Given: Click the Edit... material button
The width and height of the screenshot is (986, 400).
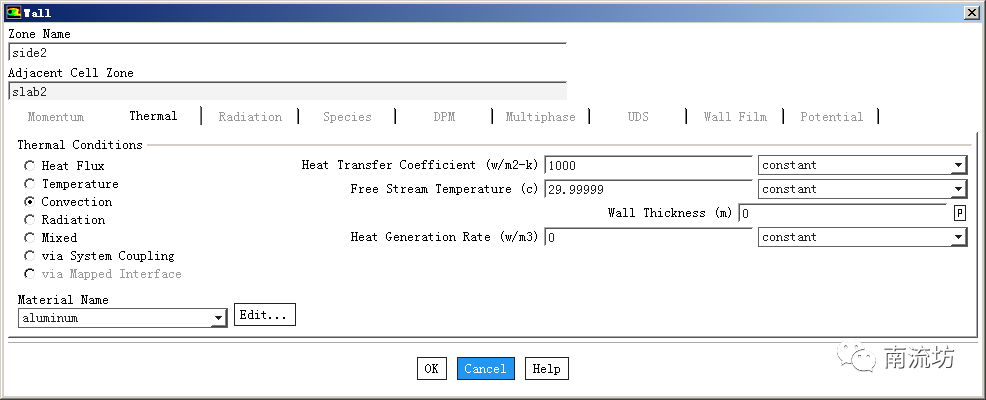Looking at the screenshot, I should [265, 315].
